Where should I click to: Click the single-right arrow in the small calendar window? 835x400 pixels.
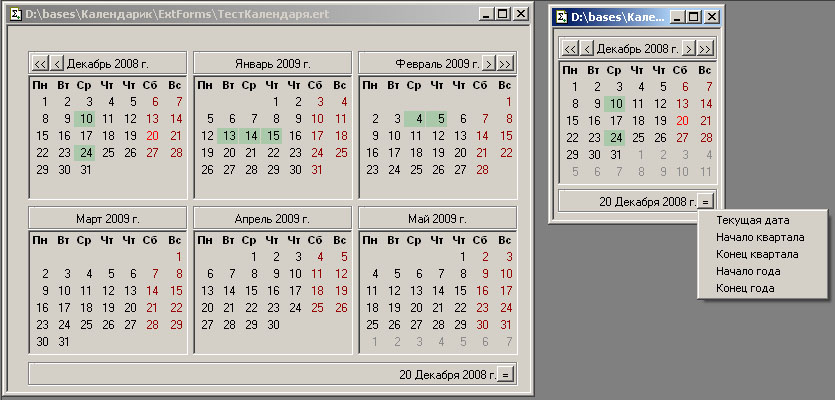689,48
